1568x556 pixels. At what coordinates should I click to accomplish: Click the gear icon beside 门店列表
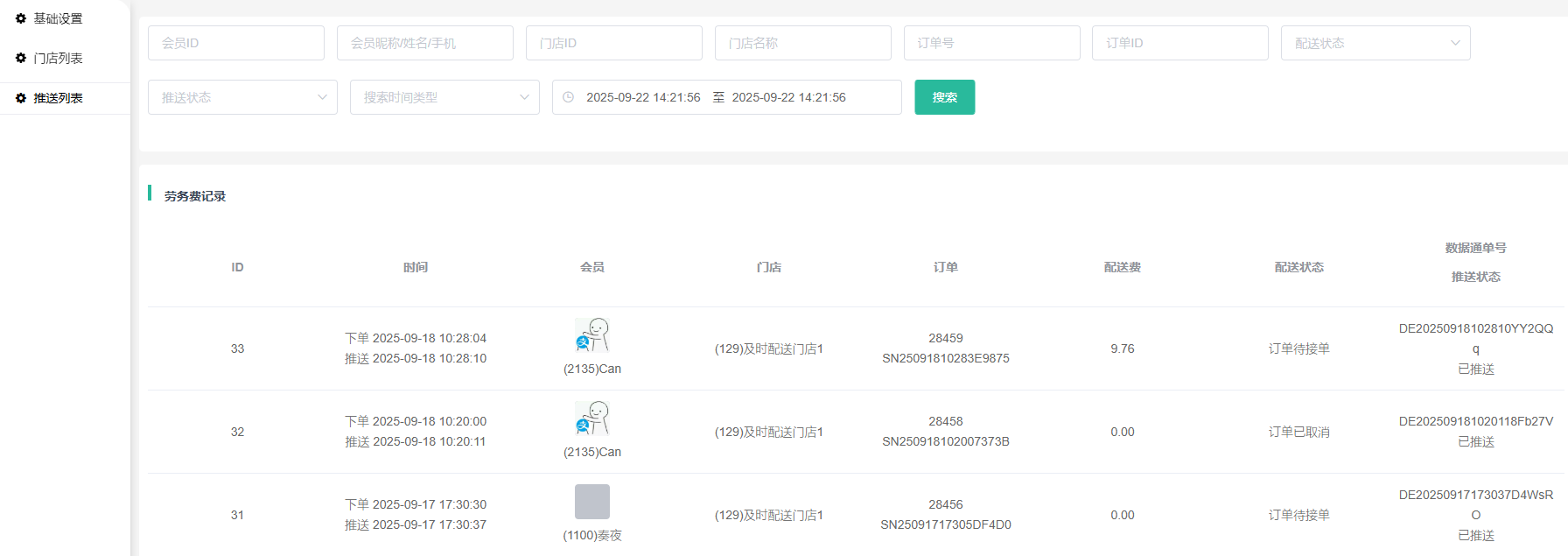coord(21,58)
